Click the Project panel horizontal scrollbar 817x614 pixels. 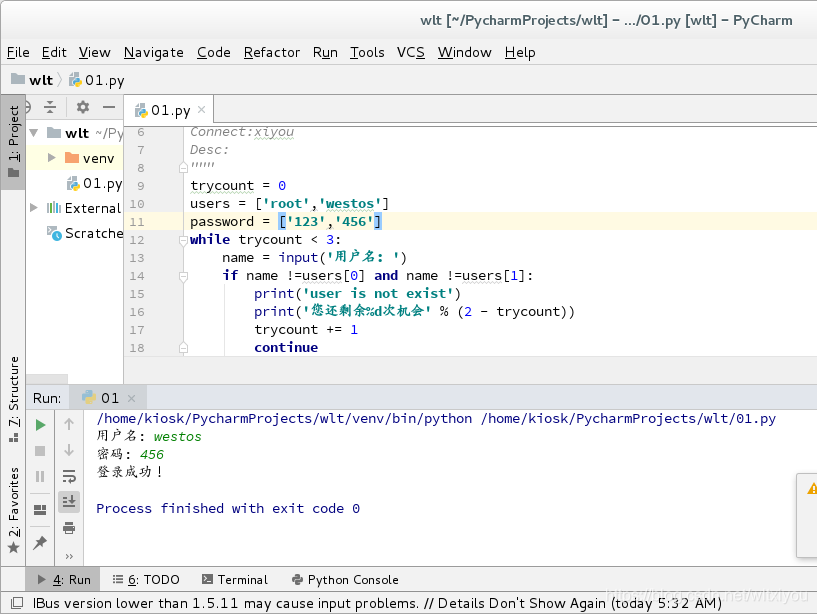click(47, 378)
